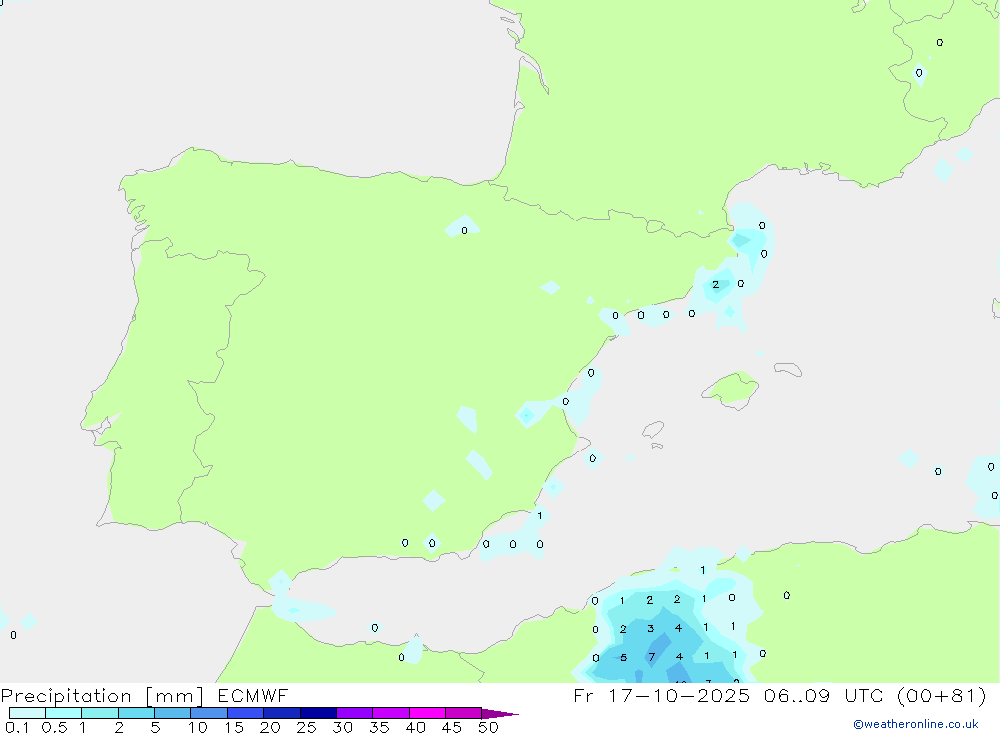Click the date 'Fr 17-10-2025'
Viewport: 1000px width, 733px height.
click(x=661, y=695)
